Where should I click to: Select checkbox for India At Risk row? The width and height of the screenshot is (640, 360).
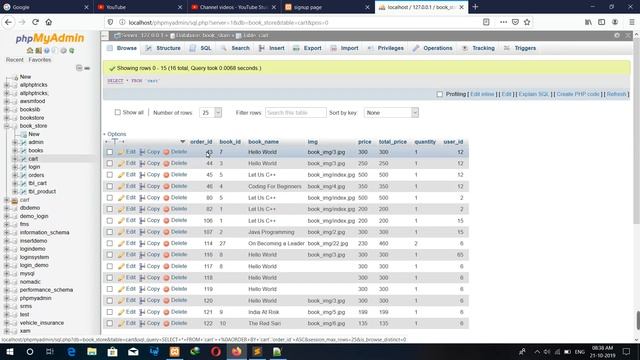pyautogui.click(x=110, y=312)
